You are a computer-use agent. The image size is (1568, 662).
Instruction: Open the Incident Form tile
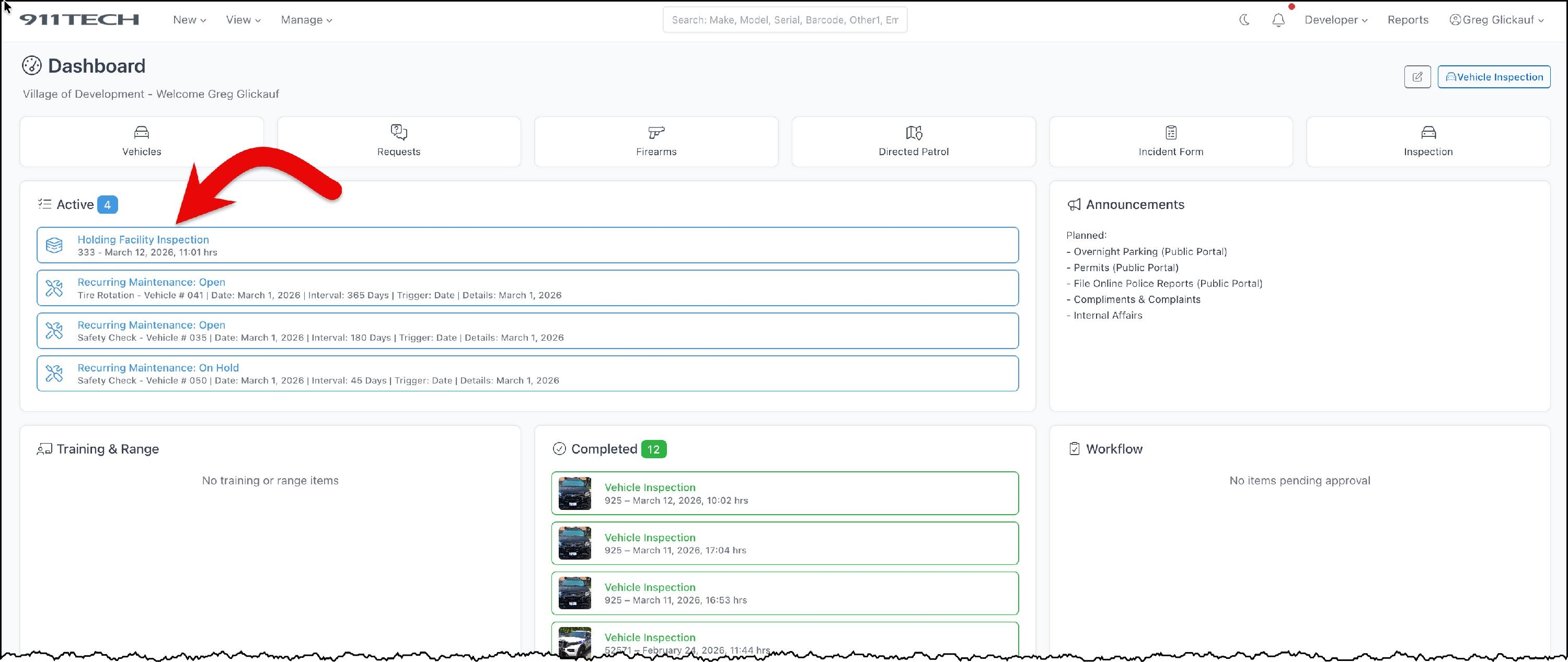[1171, 142]
